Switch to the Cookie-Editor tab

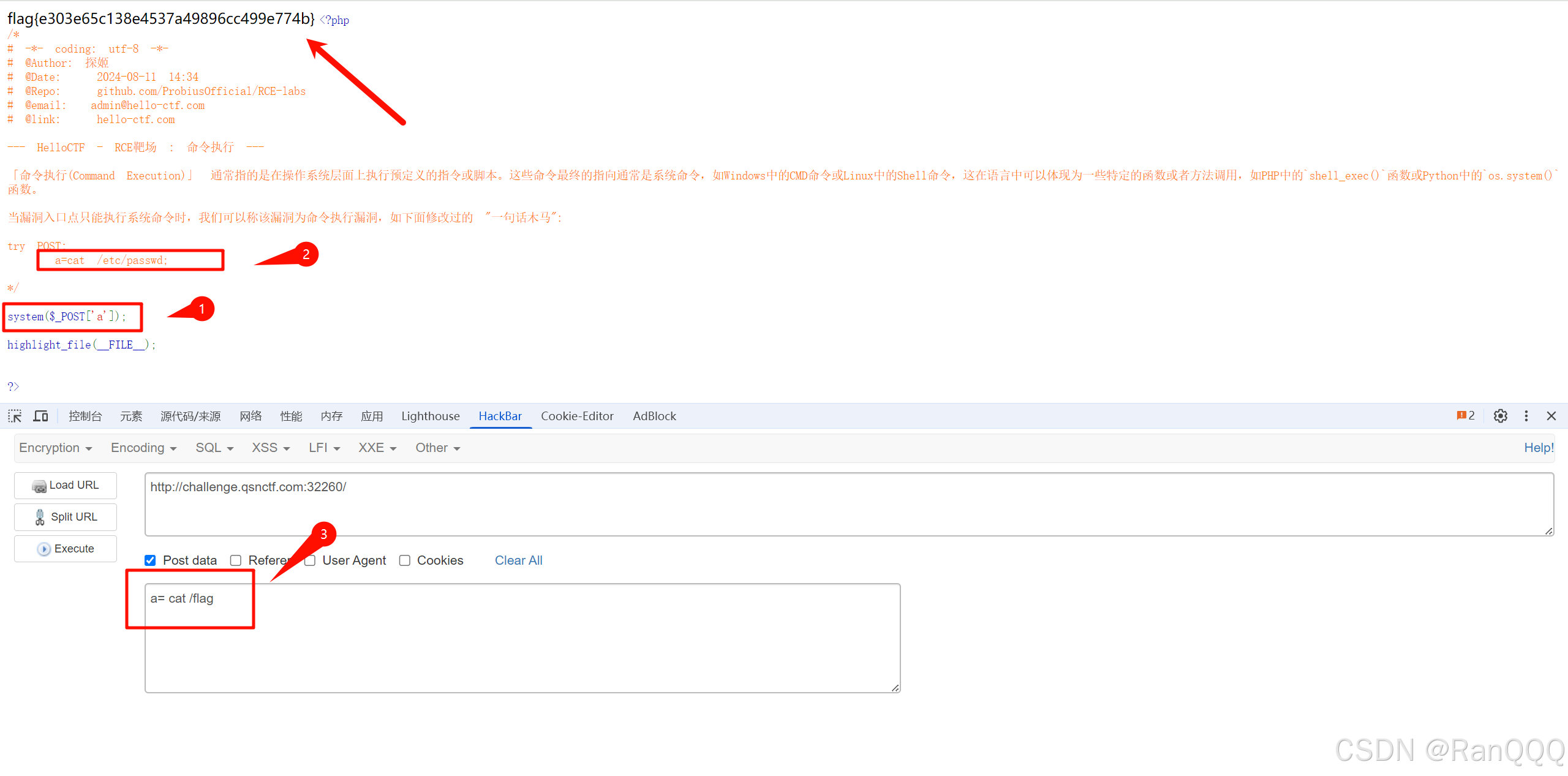577,416
